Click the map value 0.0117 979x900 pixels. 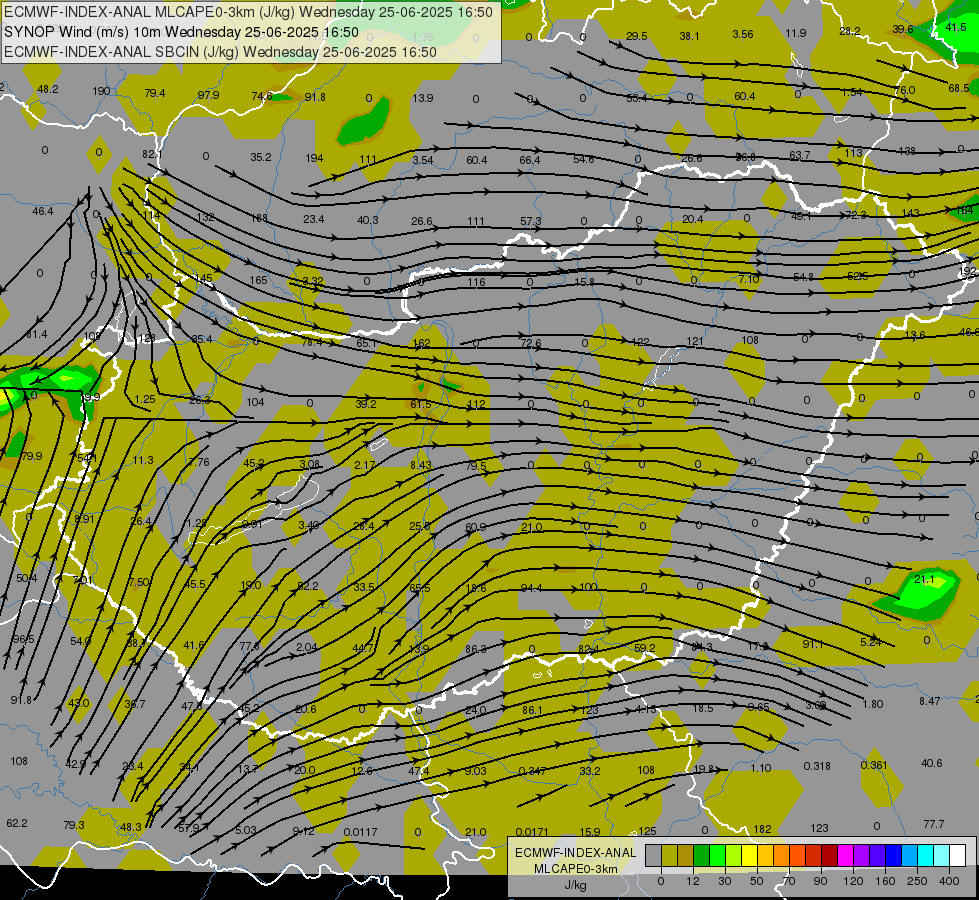pos(360,832)
